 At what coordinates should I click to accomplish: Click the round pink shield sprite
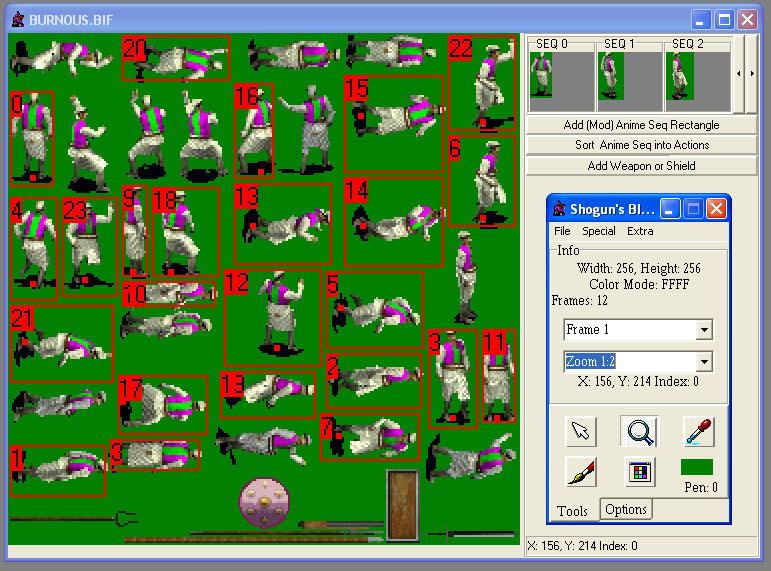point(264,503)
